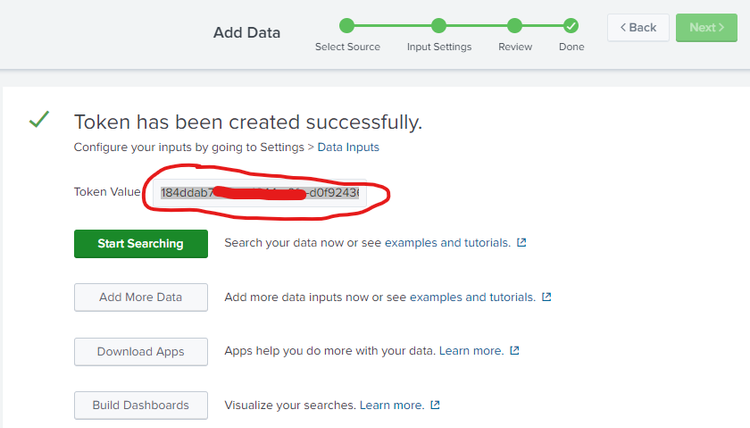Screen dimensions: 750x428
Task: Click external link icon beside Download Apps Learn more
Action: tap(515, 351)
